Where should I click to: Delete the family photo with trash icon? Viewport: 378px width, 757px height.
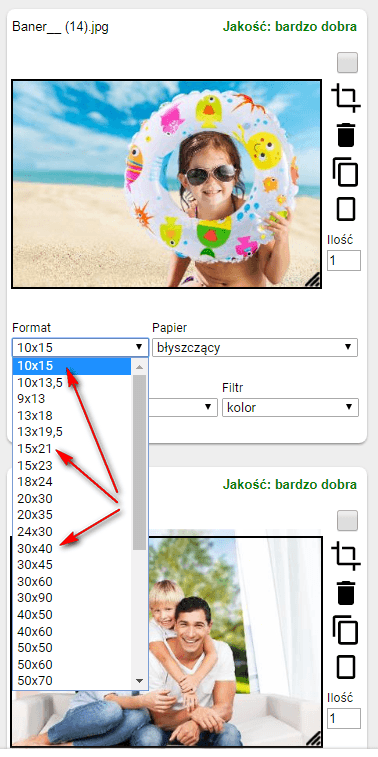[346, 593]
